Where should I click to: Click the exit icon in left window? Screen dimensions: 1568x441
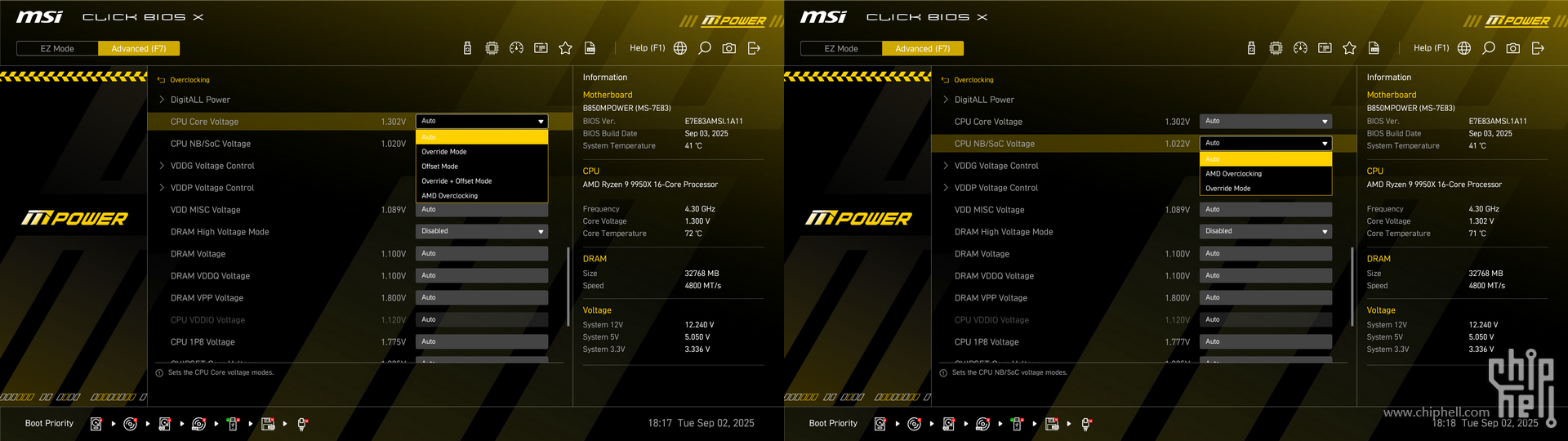coord(754,48)
